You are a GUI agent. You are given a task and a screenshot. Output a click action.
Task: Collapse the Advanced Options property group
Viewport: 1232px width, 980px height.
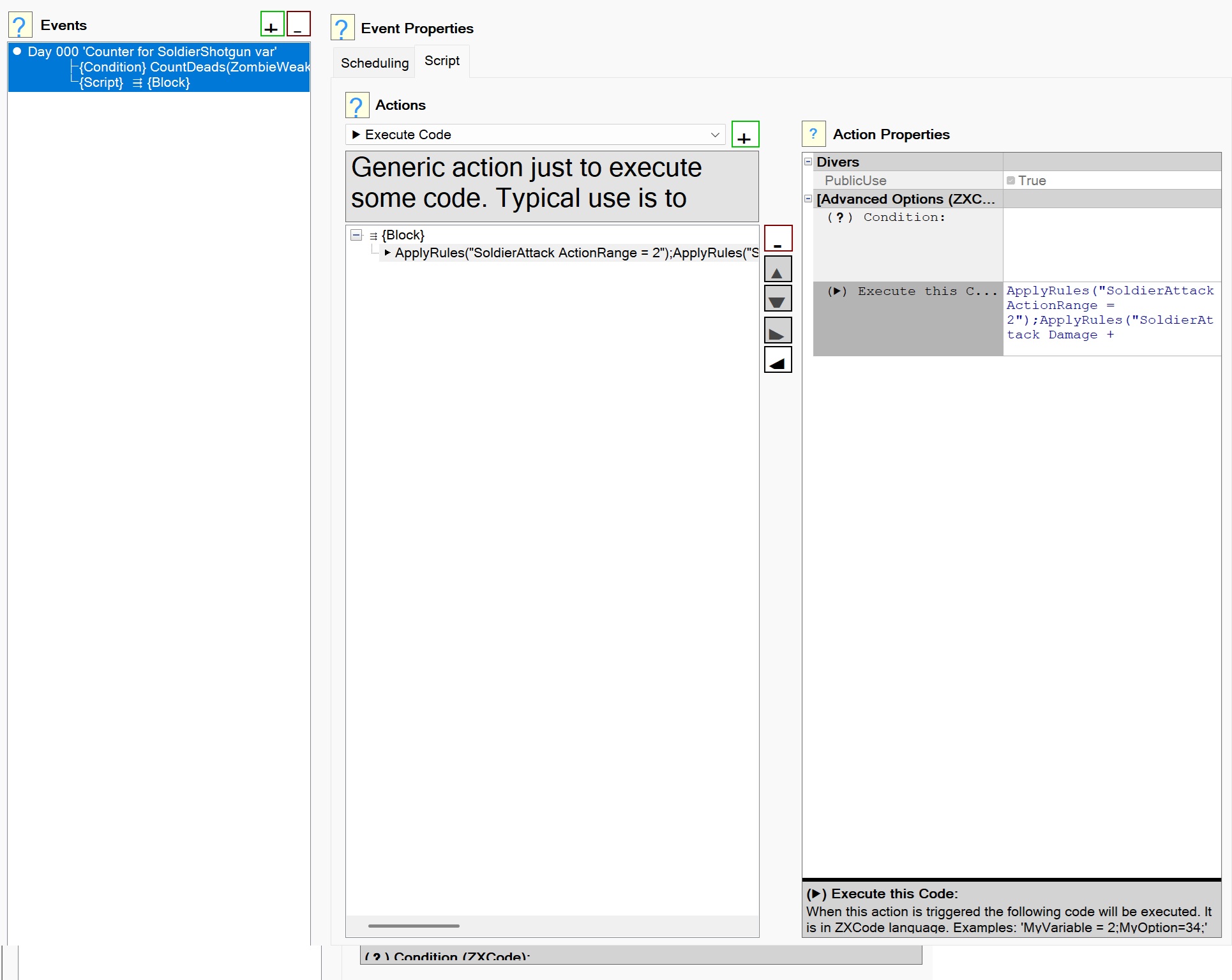(x=808, y=199)
